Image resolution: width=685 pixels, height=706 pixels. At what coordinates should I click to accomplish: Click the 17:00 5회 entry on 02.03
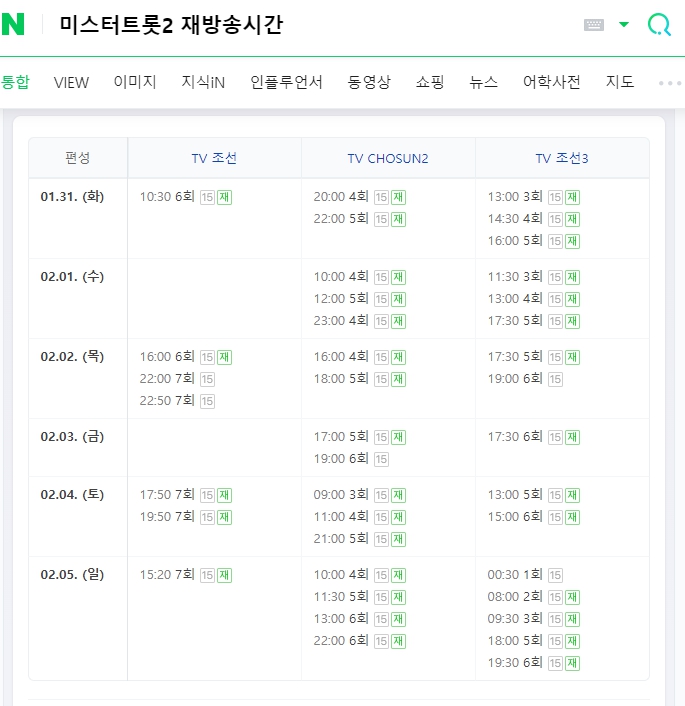[x=341, y=437]
